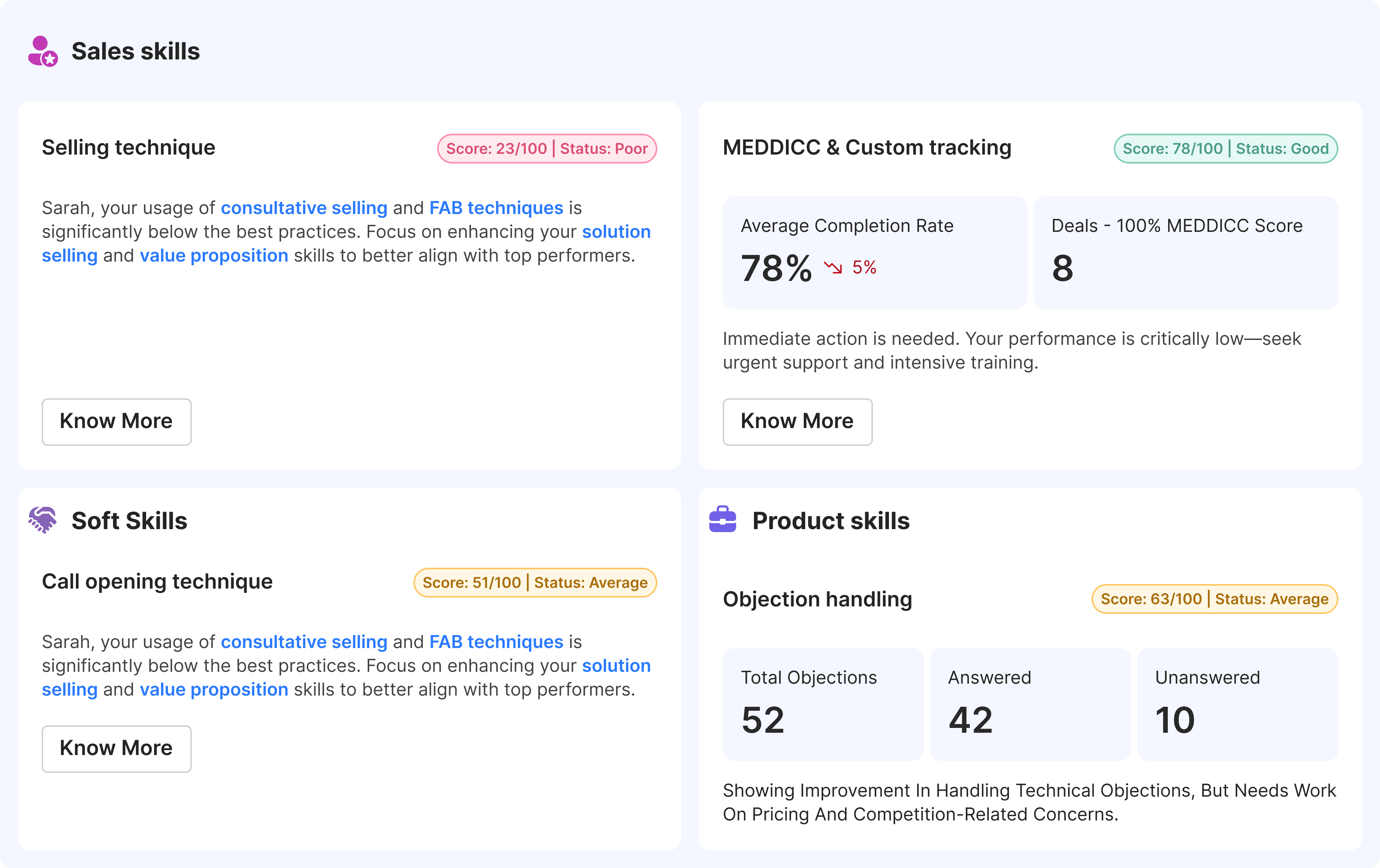Follow consultative selling link in Selling technique
This screenshot has height=868, width=1380.
304,207
